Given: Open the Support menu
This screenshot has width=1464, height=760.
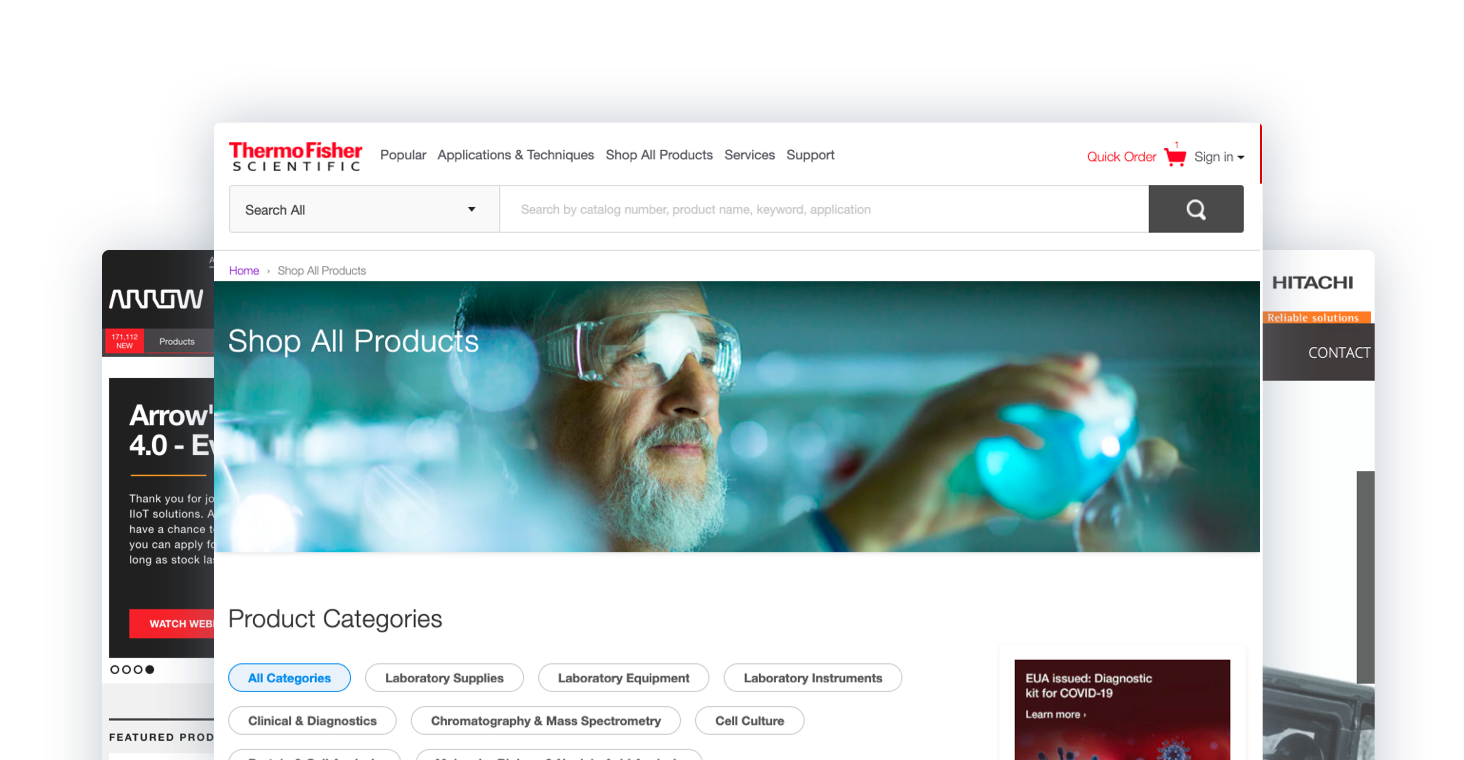Looking at the screenshot, I should point(810,155).
